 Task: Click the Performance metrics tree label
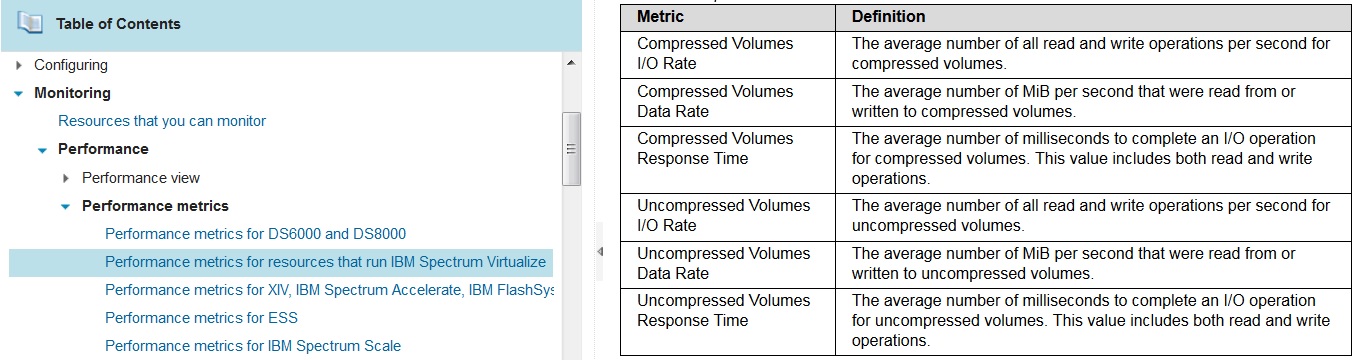click(155, 206)
